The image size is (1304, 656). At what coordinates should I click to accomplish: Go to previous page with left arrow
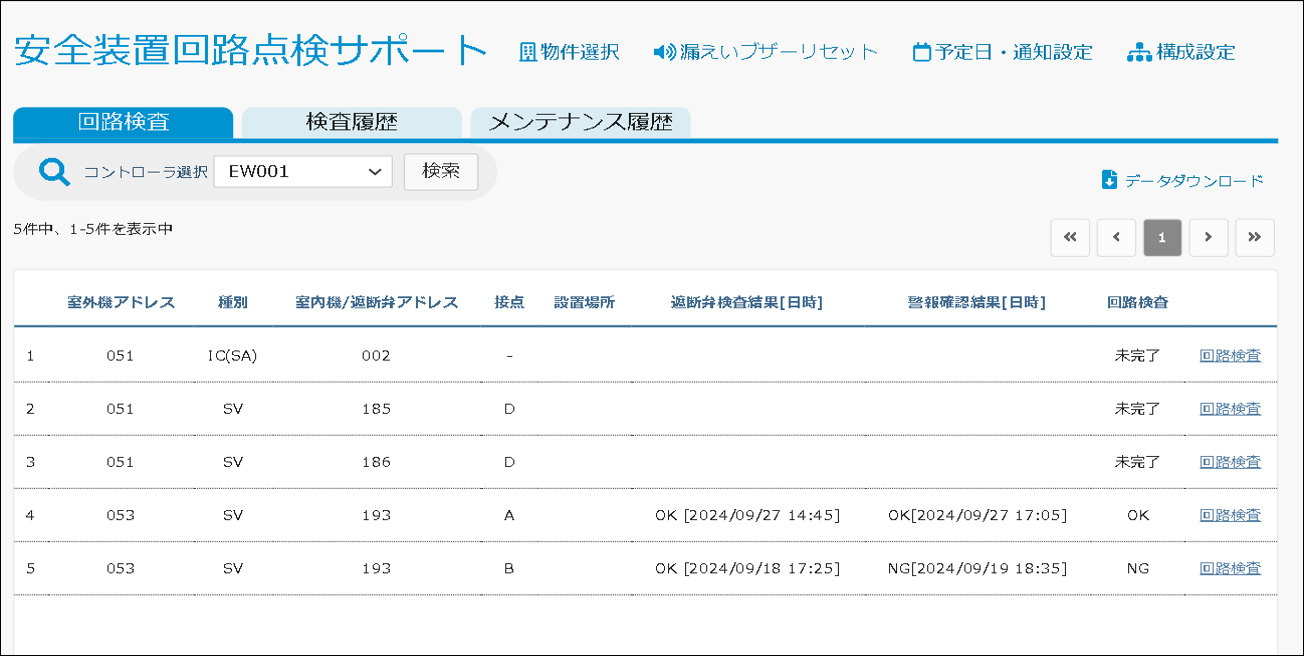click(x=1116, y=238)
